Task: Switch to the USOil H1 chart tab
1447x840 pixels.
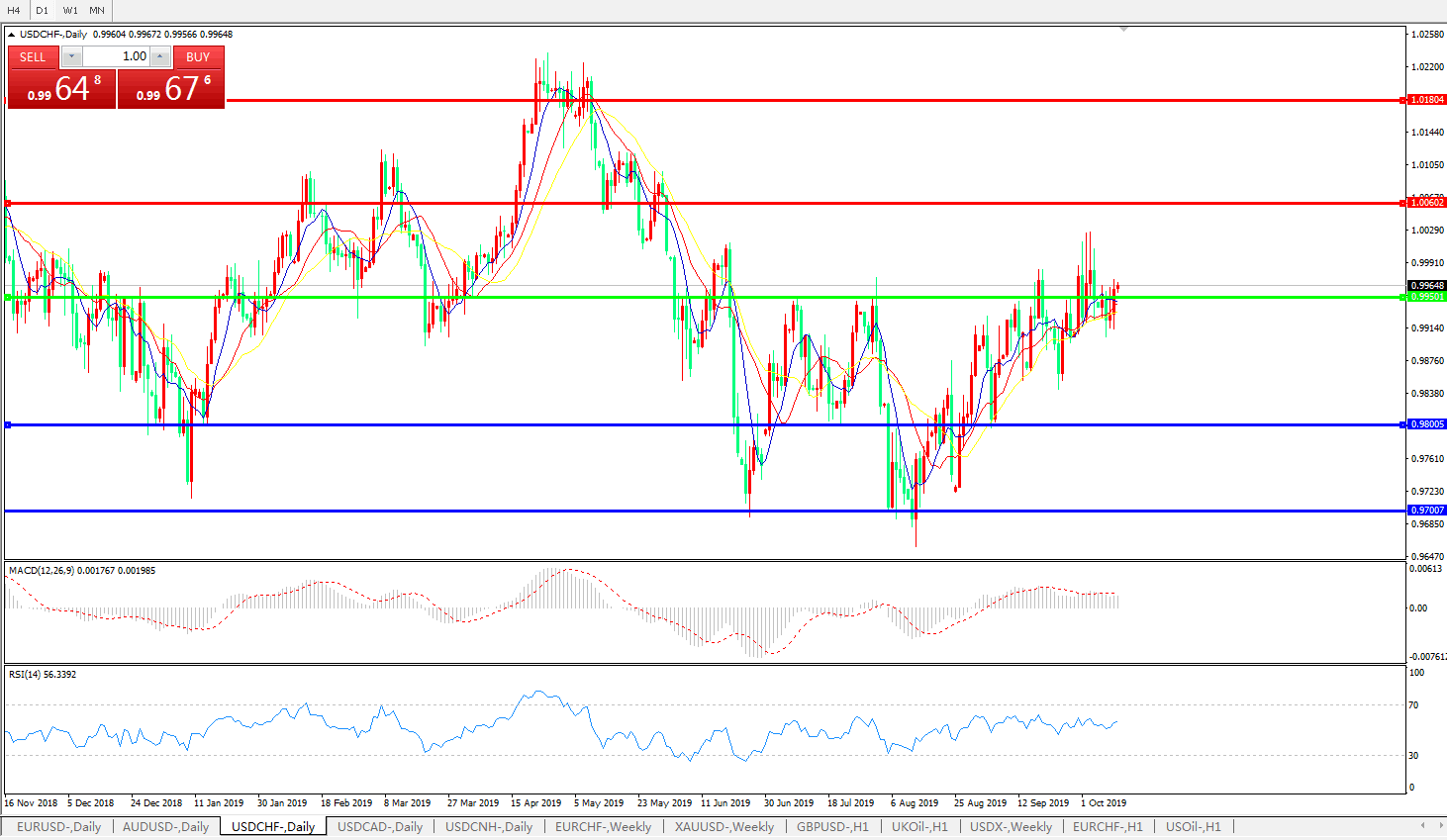Action: [x=1193, y=827]
